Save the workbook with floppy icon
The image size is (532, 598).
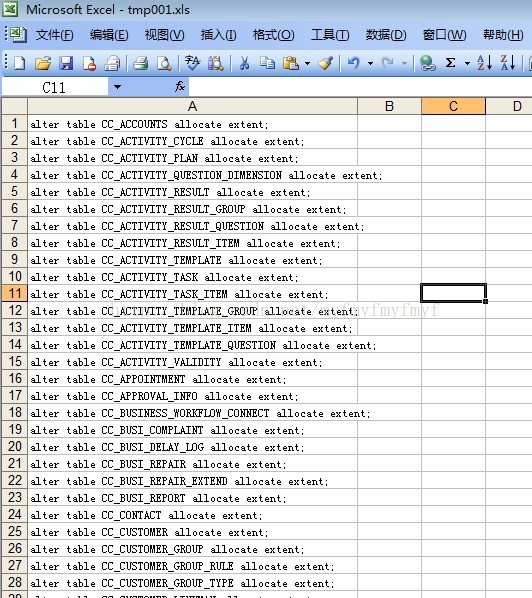pyautogui.click(x=66, y=63)
